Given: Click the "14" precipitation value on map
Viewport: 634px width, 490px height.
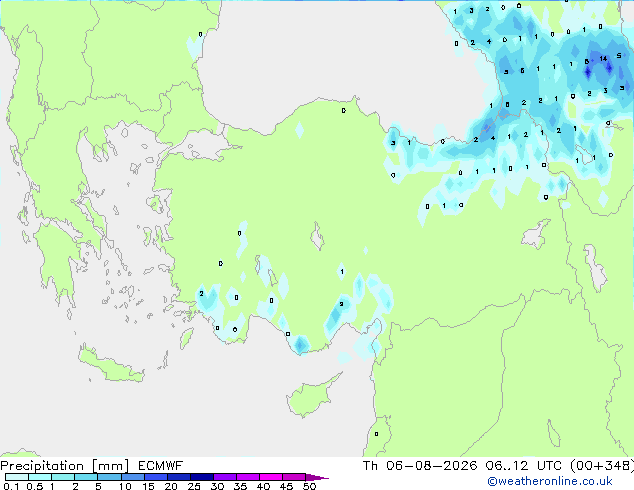Looking at the screenshot, I should tap(603, 59).
